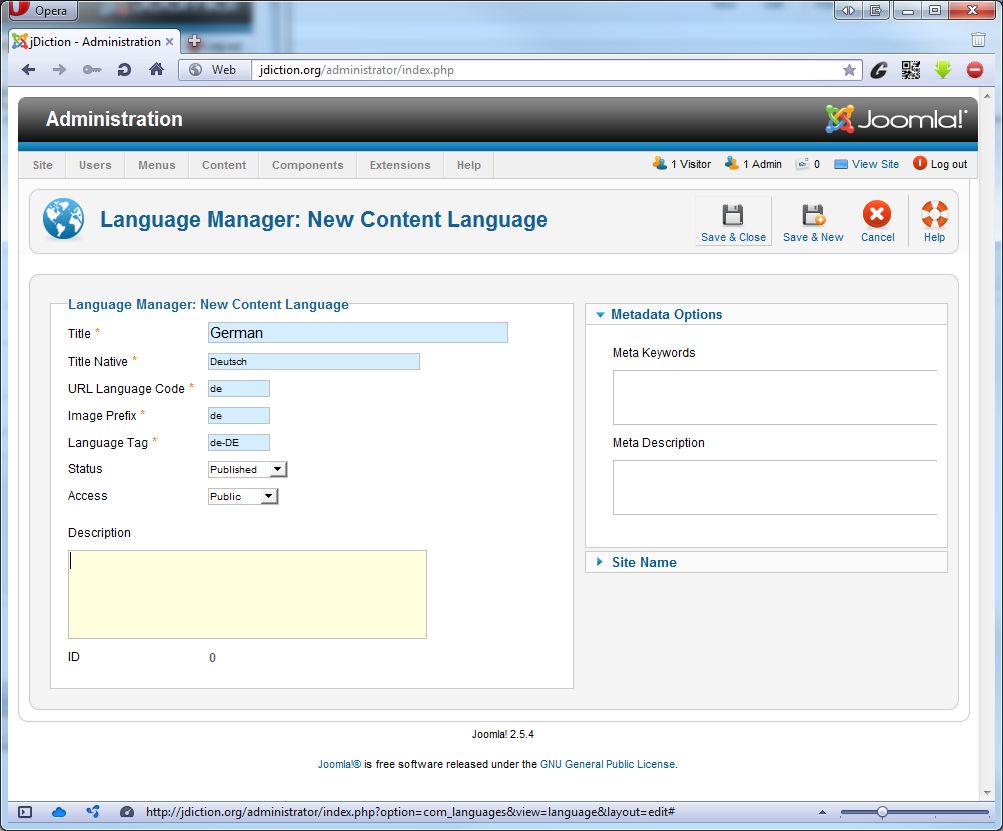
Task: Open a new browser tab
Action: point(195,41)
